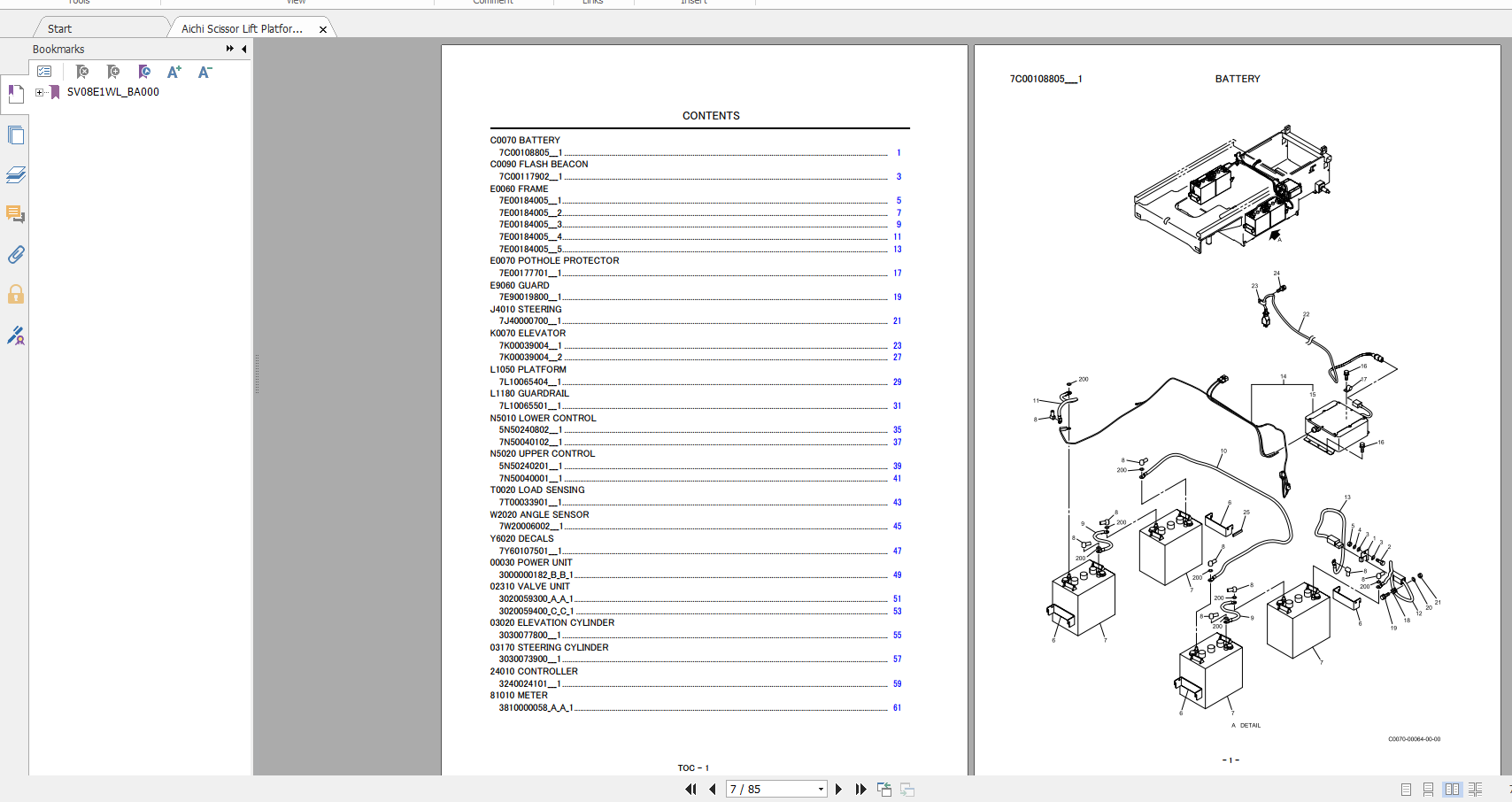Click the 'W2020 ANGLE SENSOR' heading
1512x802 pixels.
tap(539, 514)
